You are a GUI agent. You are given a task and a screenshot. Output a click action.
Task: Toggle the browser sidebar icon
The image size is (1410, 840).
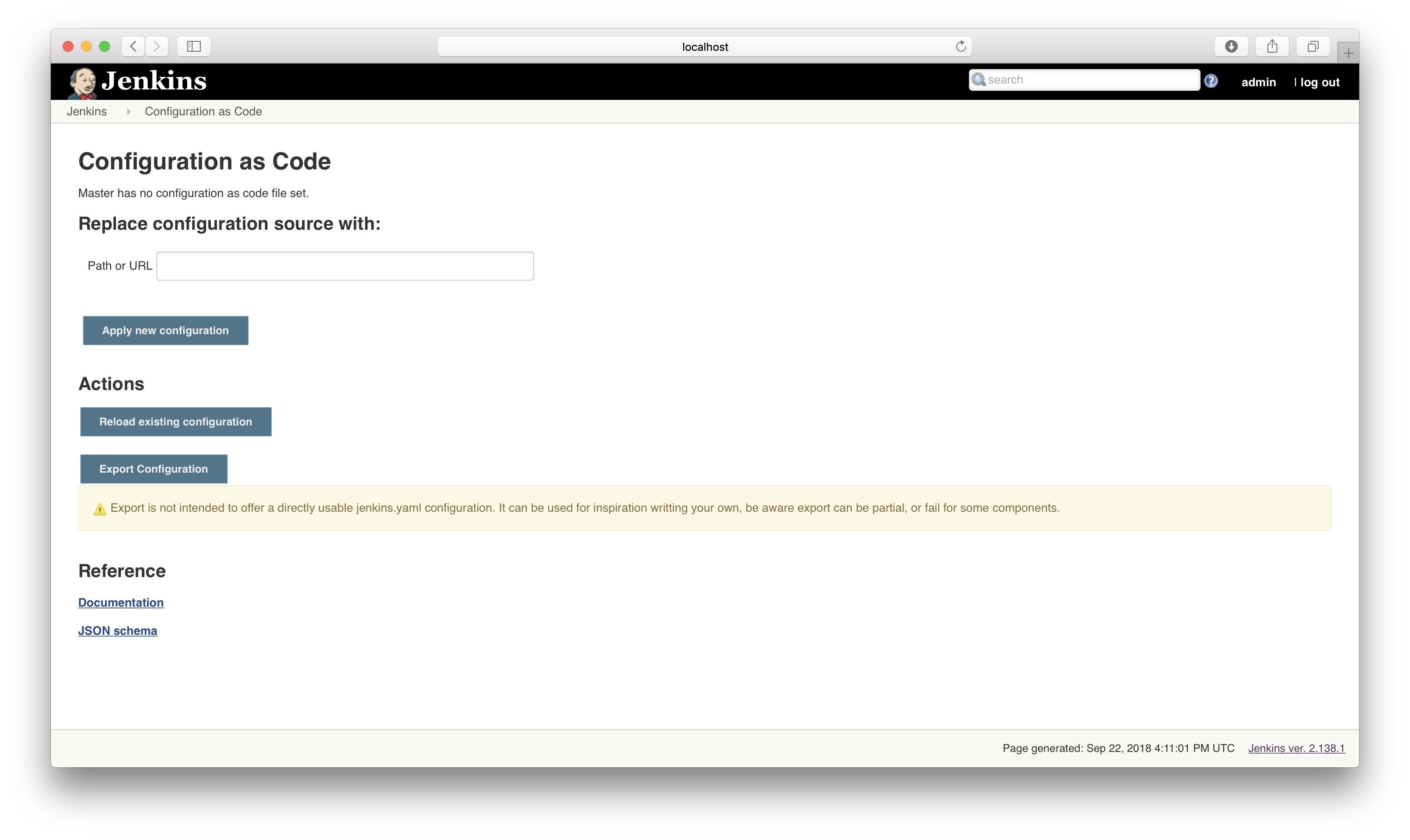pos(193,46)
